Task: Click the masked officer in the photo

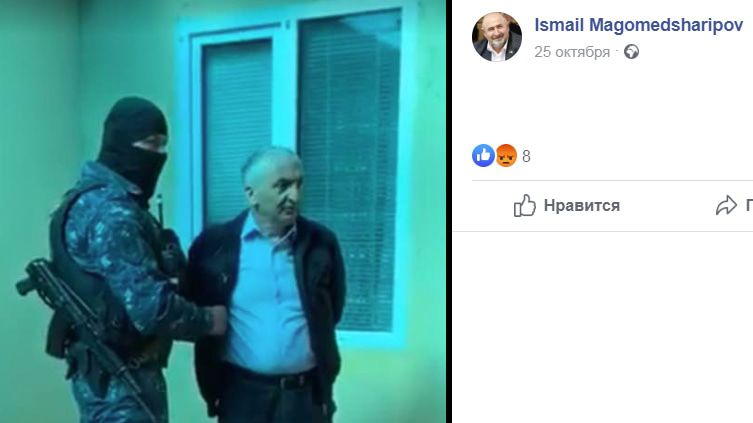Action: tap(115, 269)
